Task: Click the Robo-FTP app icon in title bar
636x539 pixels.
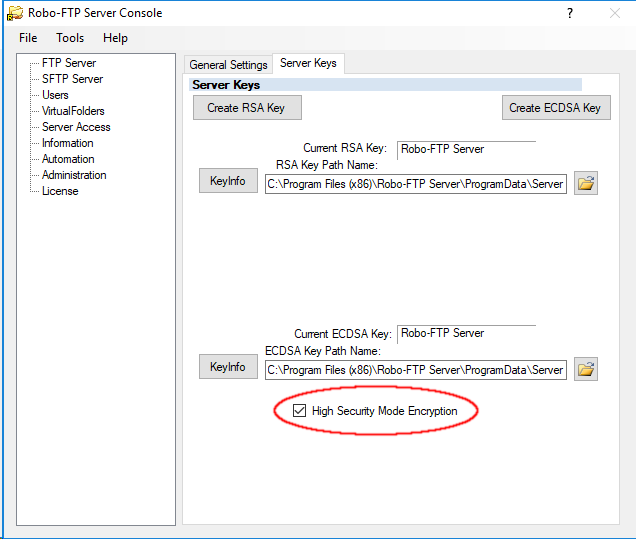Action: pyautogui.click(x=15, y=13)
